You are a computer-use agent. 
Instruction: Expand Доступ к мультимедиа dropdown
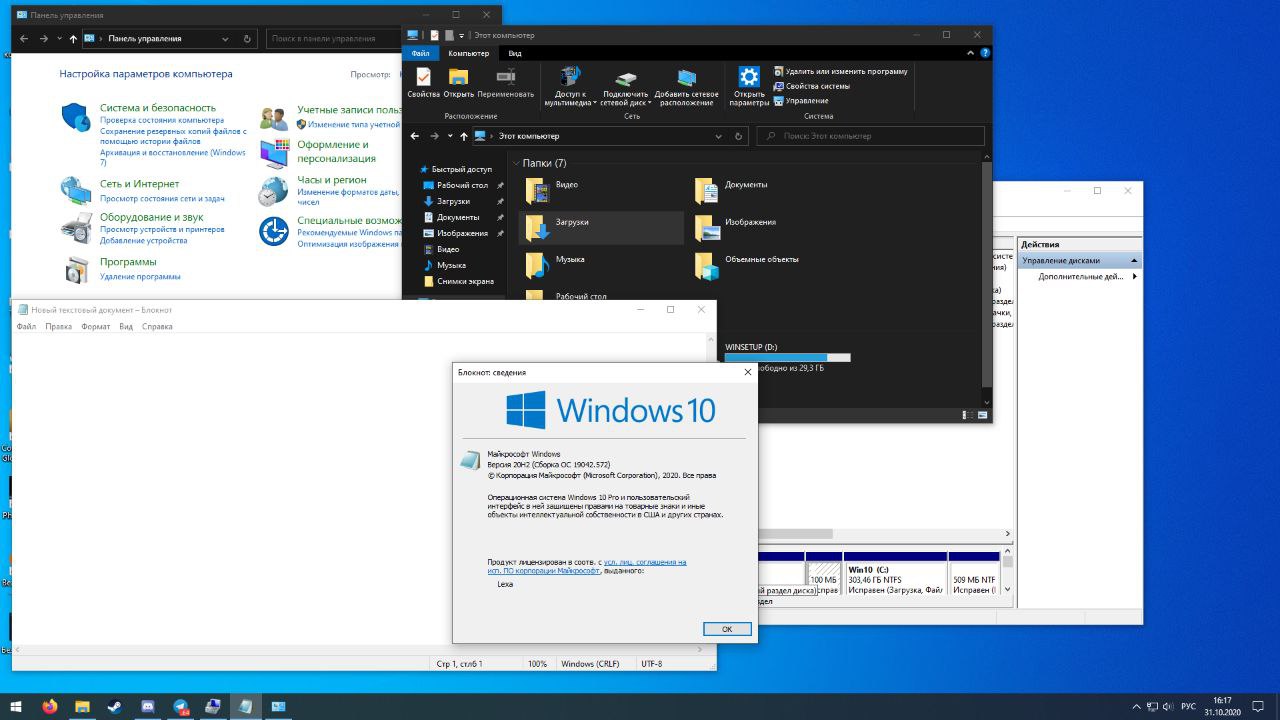(594, 102)
